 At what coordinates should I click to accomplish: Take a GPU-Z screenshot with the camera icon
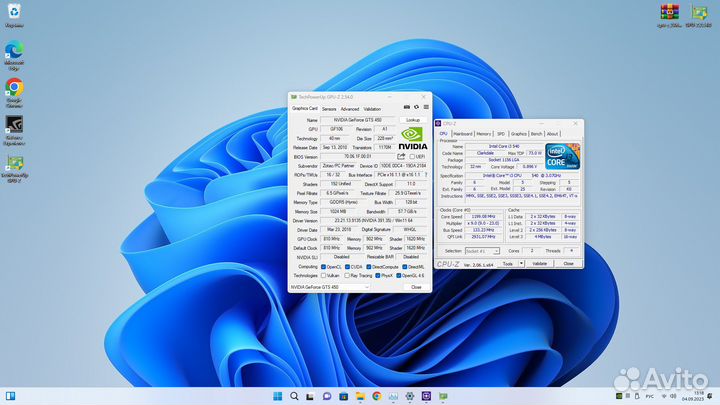(x=406, y=107)
